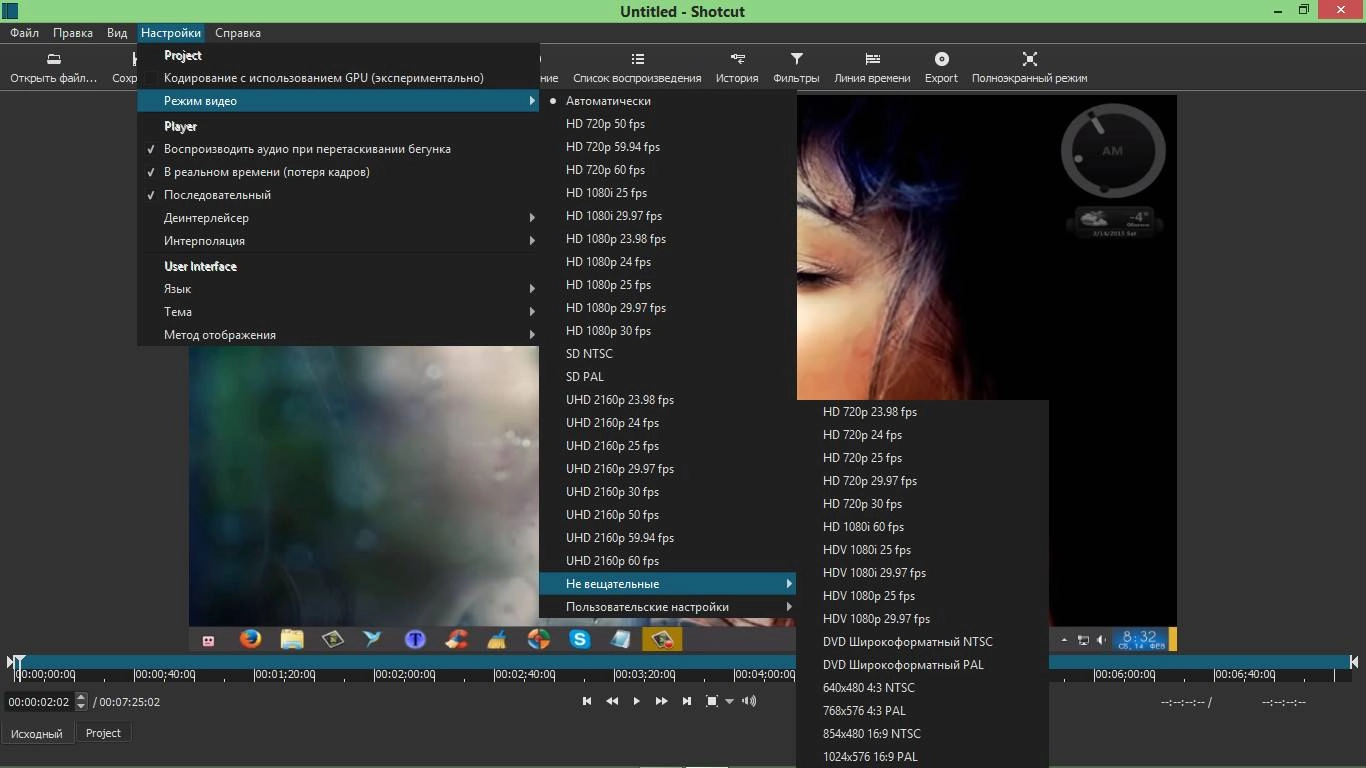Click the fast forward playback button
1366x768 pixels.
[661, 701]
